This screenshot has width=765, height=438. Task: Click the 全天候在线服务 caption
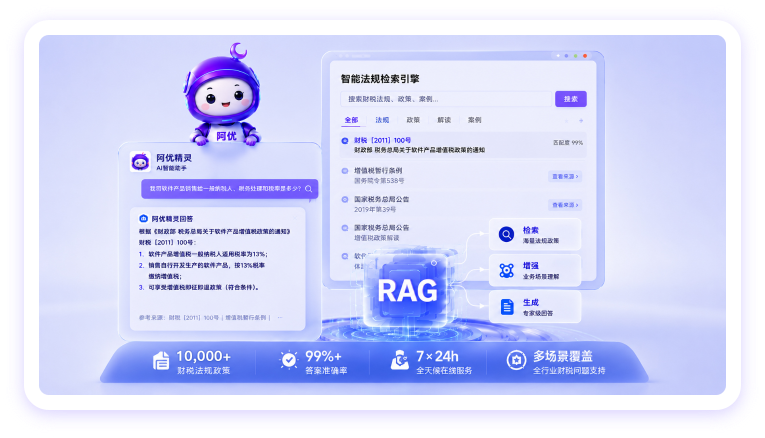point(444,371)
